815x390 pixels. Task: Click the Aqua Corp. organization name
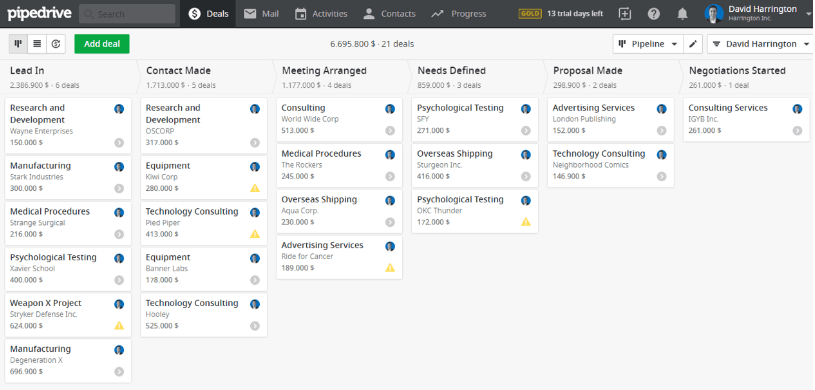[x=300, y=211]
